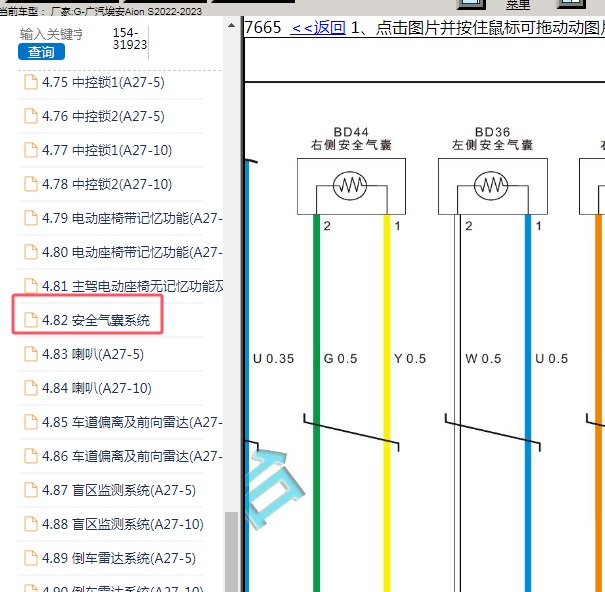Click document icon beside 4.75 中控锁1
Image resolution: width=605 pixels, height=592 pixels.
pyautogui.click(x=31, y=82)
